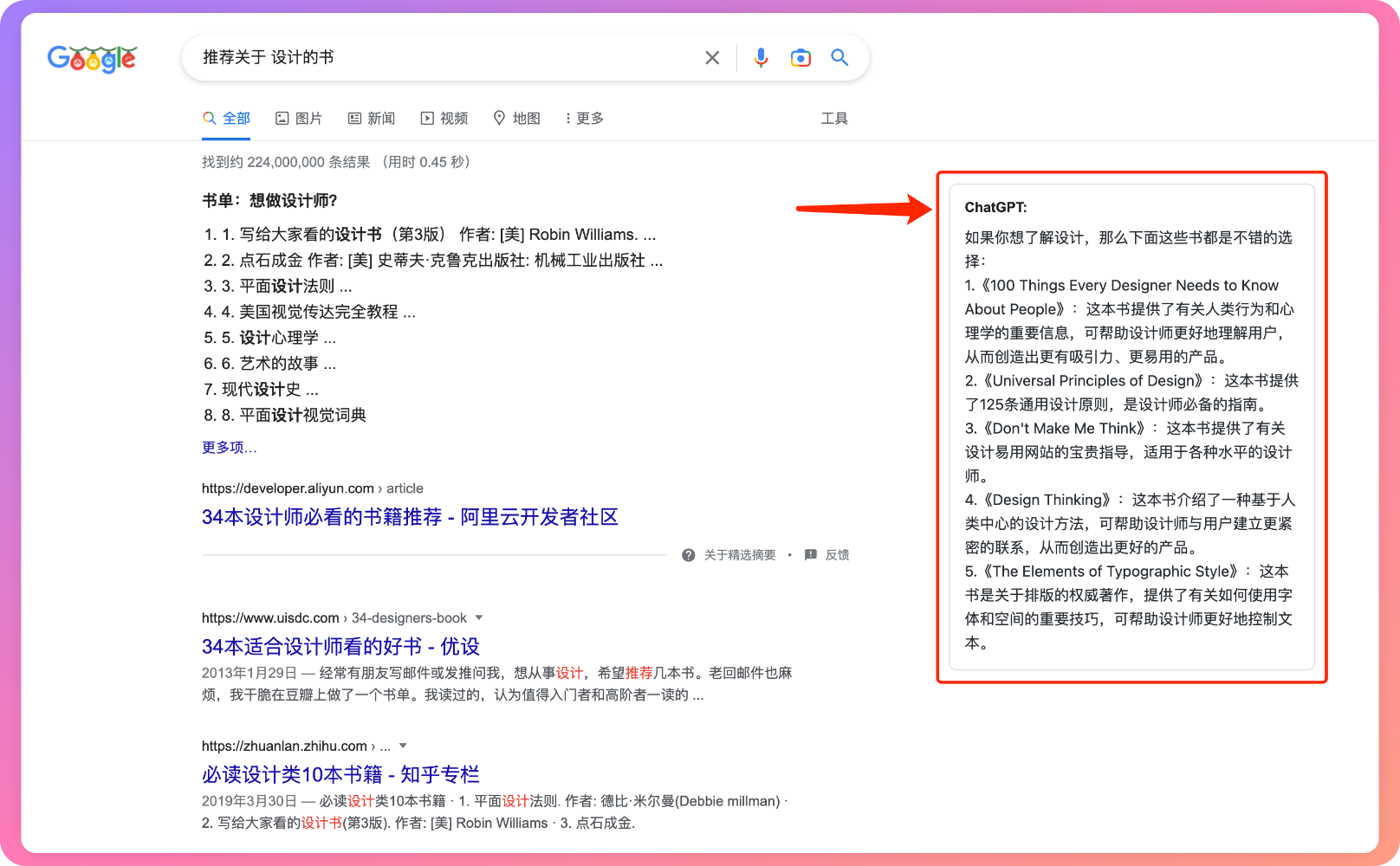Click the result count 找到约 224,000,000 条结果
Image resolution: width=1400 pixels, height=866 pixels.
pos(286,162)
